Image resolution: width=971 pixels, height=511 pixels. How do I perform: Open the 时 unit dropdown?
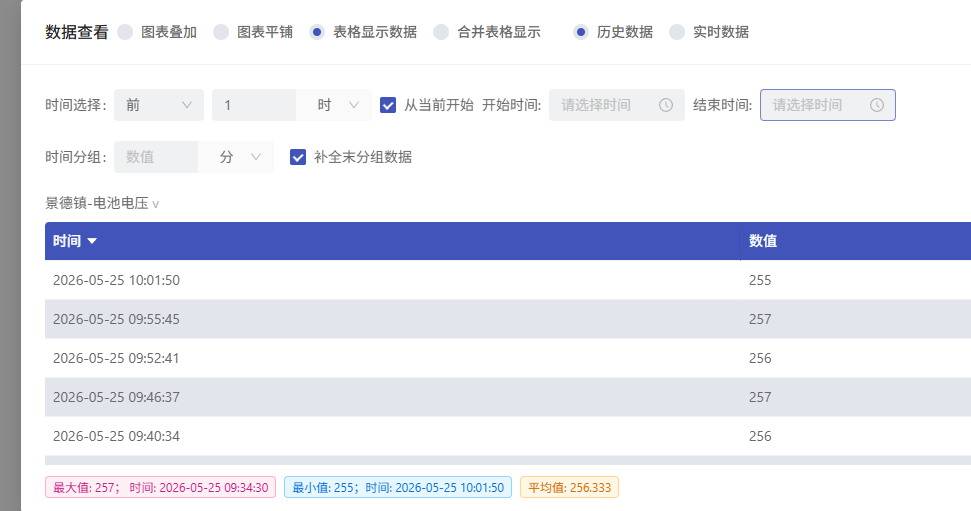click(x=334, y=105)
